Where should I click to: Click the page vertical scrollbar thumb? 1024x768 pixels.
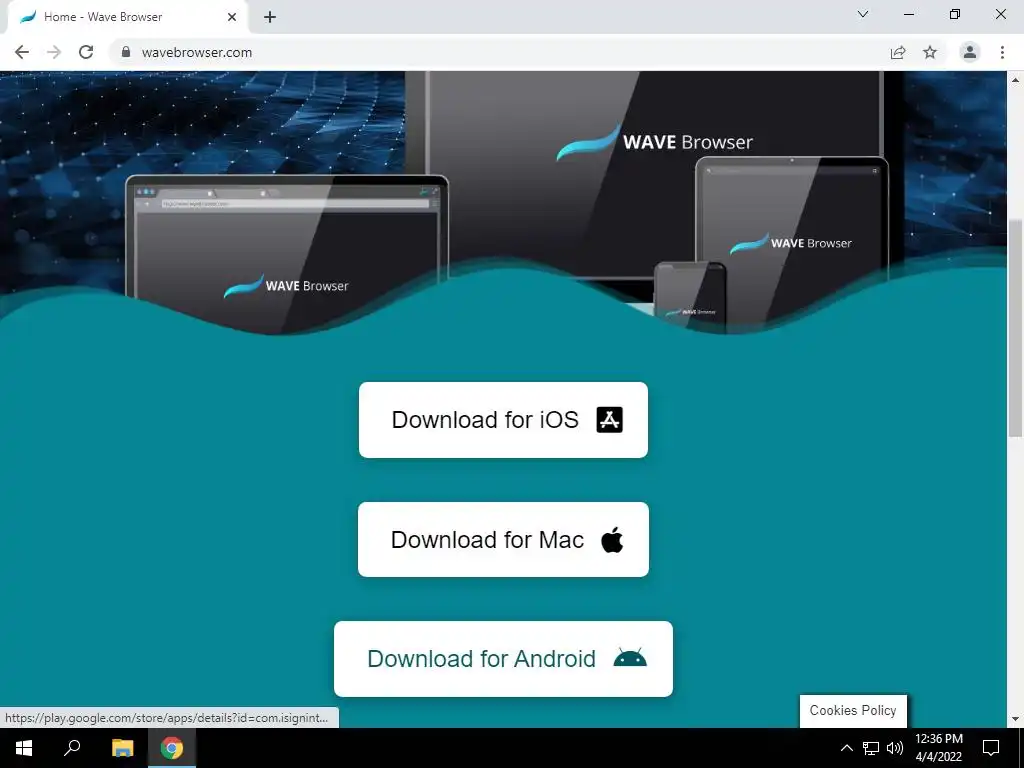pos(1015,328)
